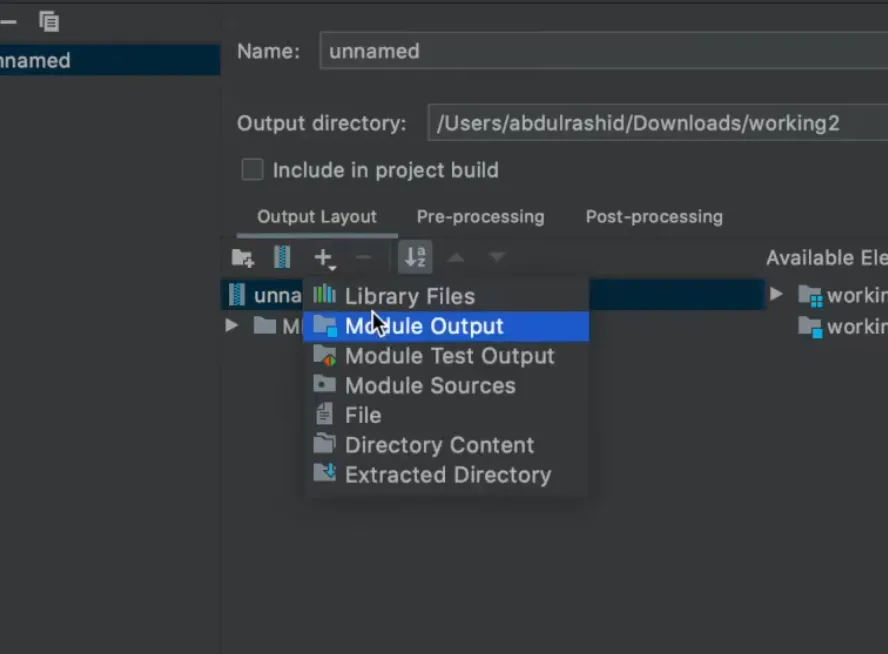This screenshot has height=654, width=888.
Task: Click the Copy configuration icon at top left
Action: coord(49,22)
